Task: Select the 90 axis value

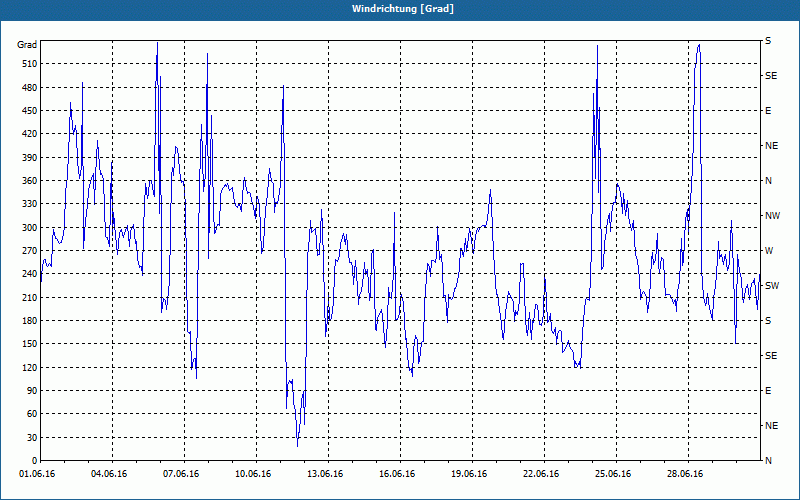Action: 32,391
